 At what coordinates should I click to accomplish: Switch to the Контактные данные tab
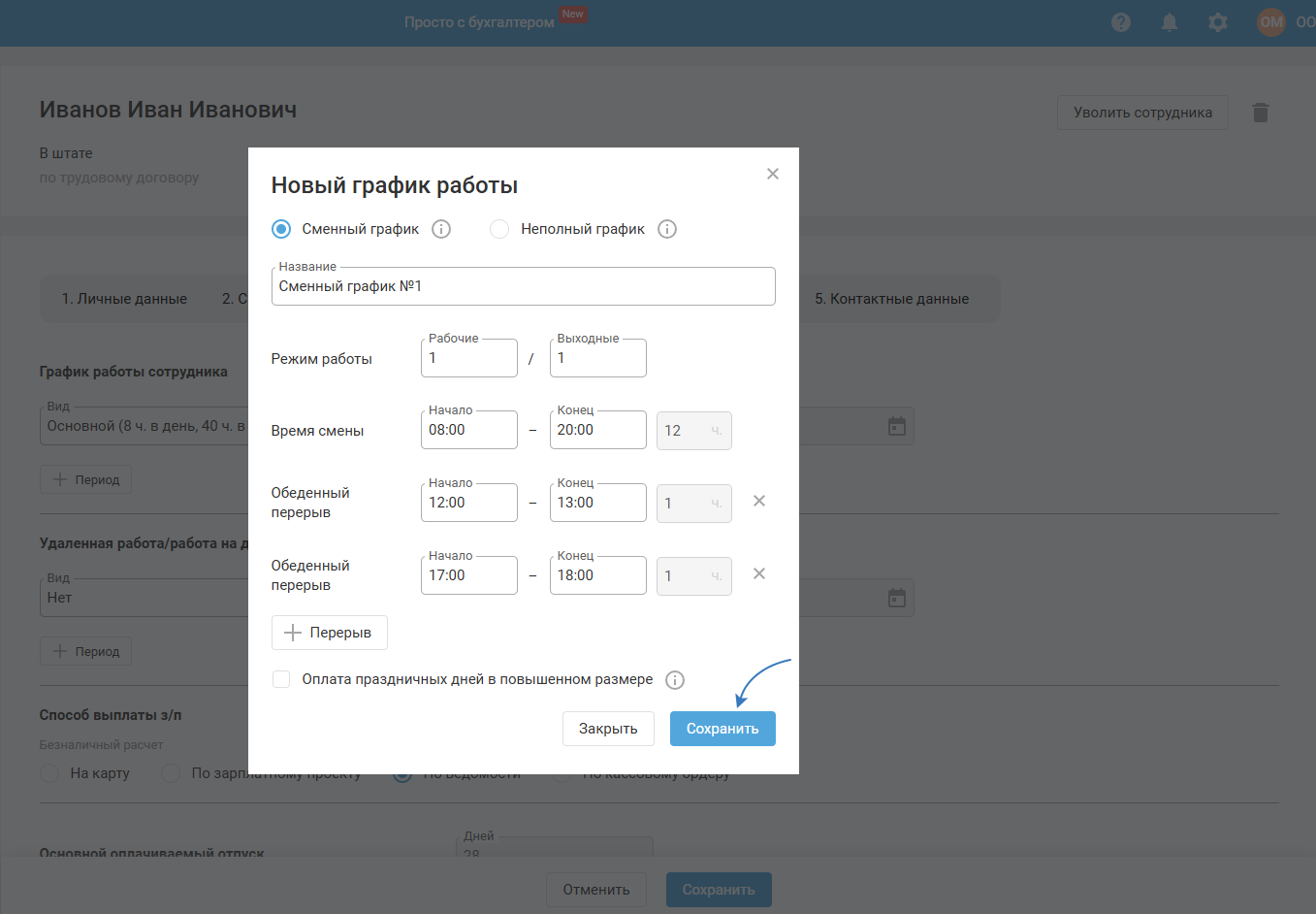click(891, 299)
